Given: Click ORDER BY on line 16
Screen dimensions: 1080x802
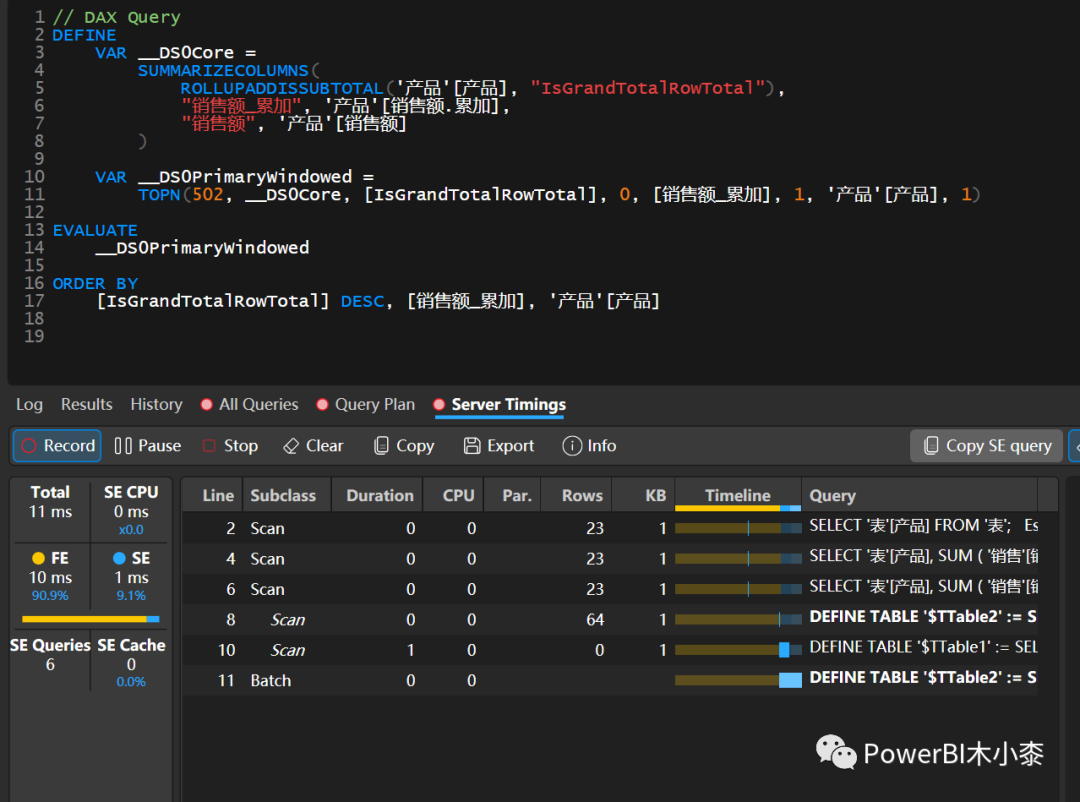Looking at the screenshot, I should coord(95,284).
